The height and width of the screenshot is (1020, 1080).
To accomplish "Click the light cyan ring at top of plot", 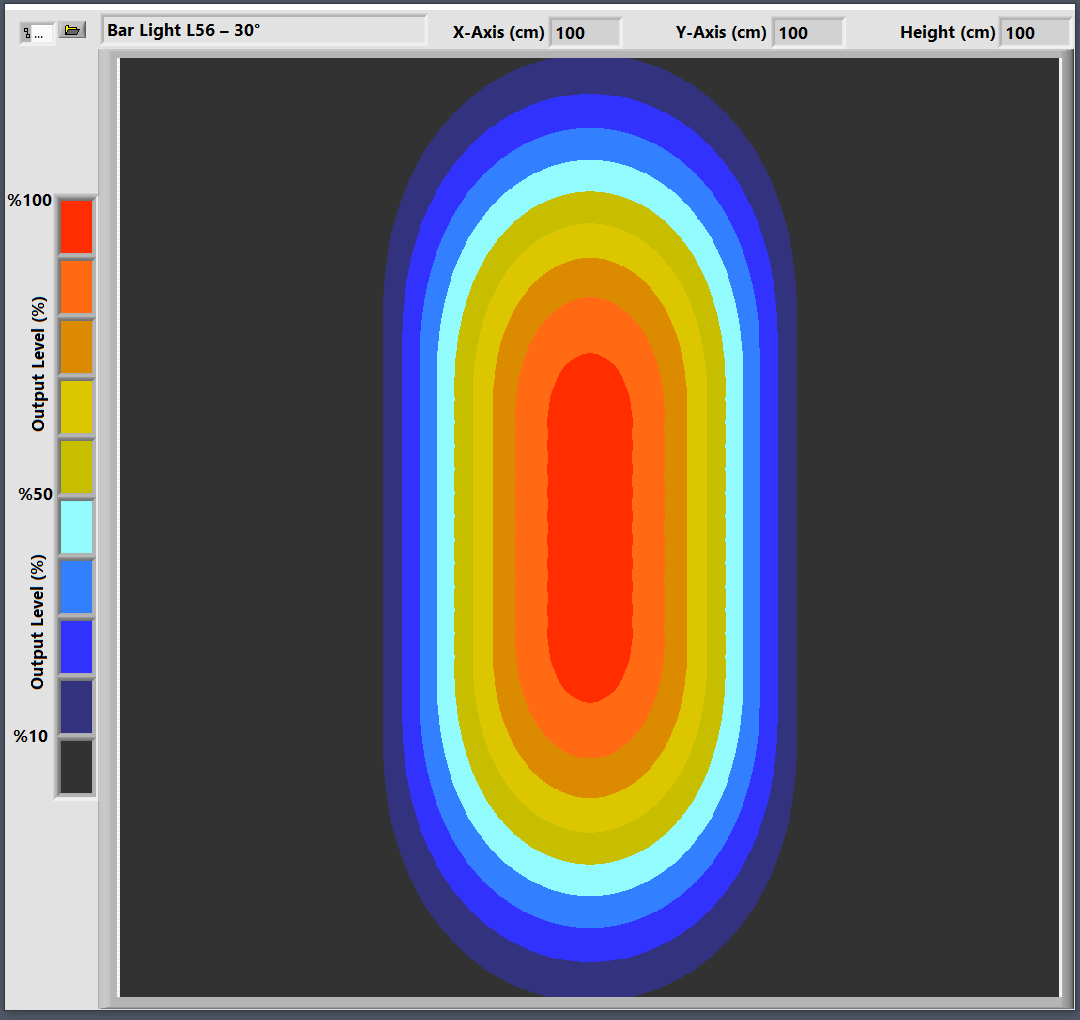I will tap(590, 176).
